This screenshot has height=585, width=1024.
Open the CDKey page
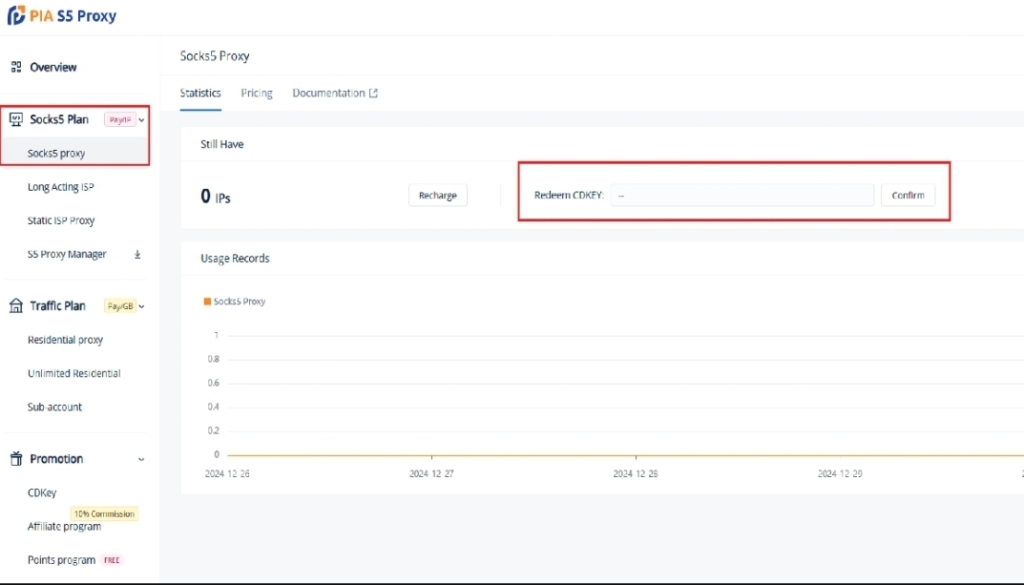[42, 492]
